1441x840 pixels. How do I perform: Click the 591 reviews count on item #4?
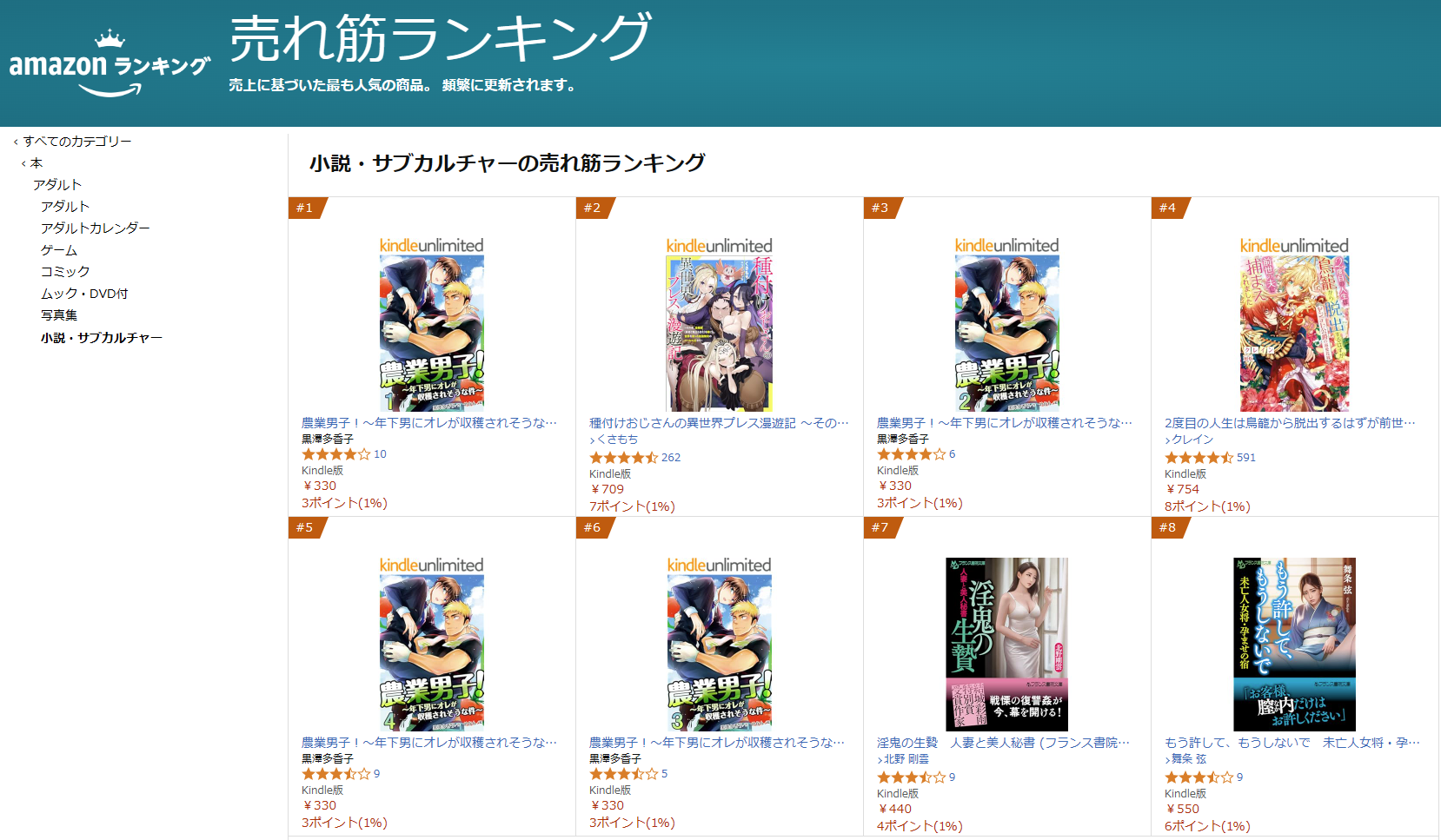[x=1246, y=458]
